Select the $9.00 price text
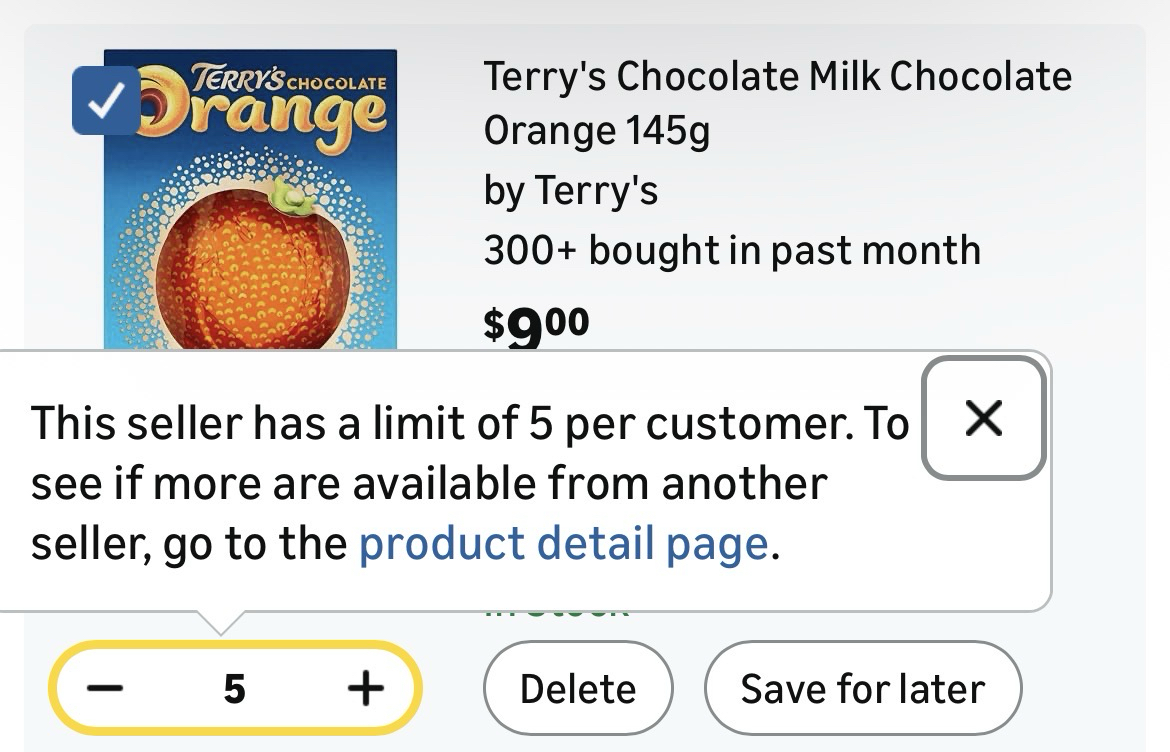 536,326
